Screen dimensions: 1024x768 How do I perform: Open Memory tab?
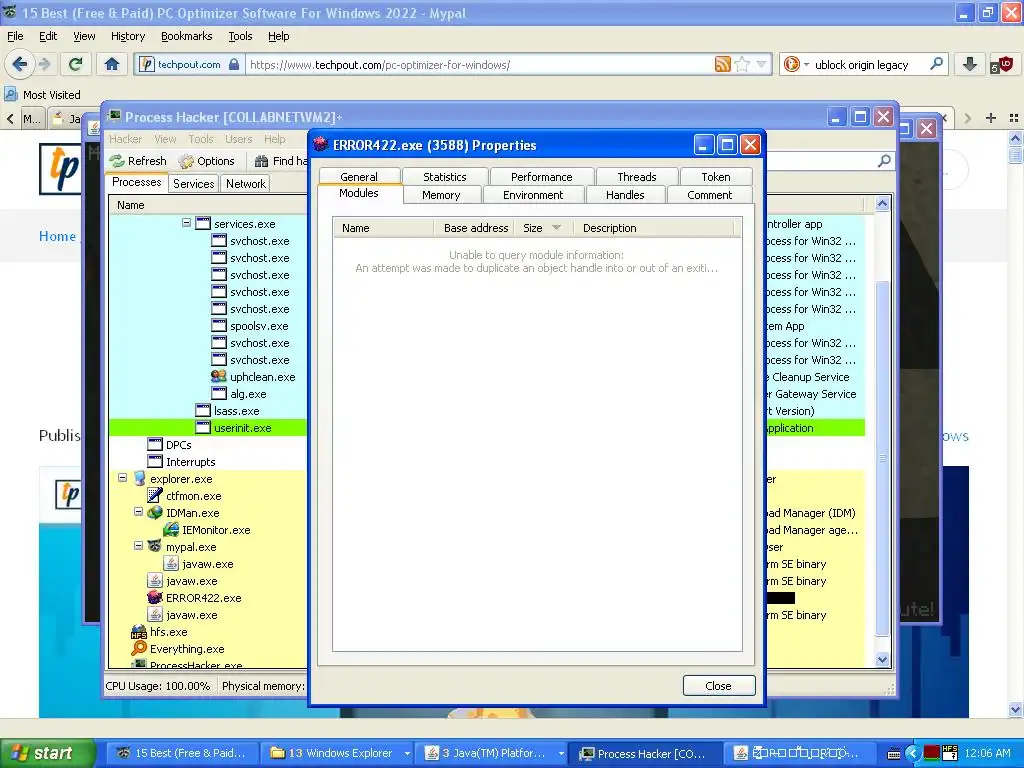click(441, 195)
